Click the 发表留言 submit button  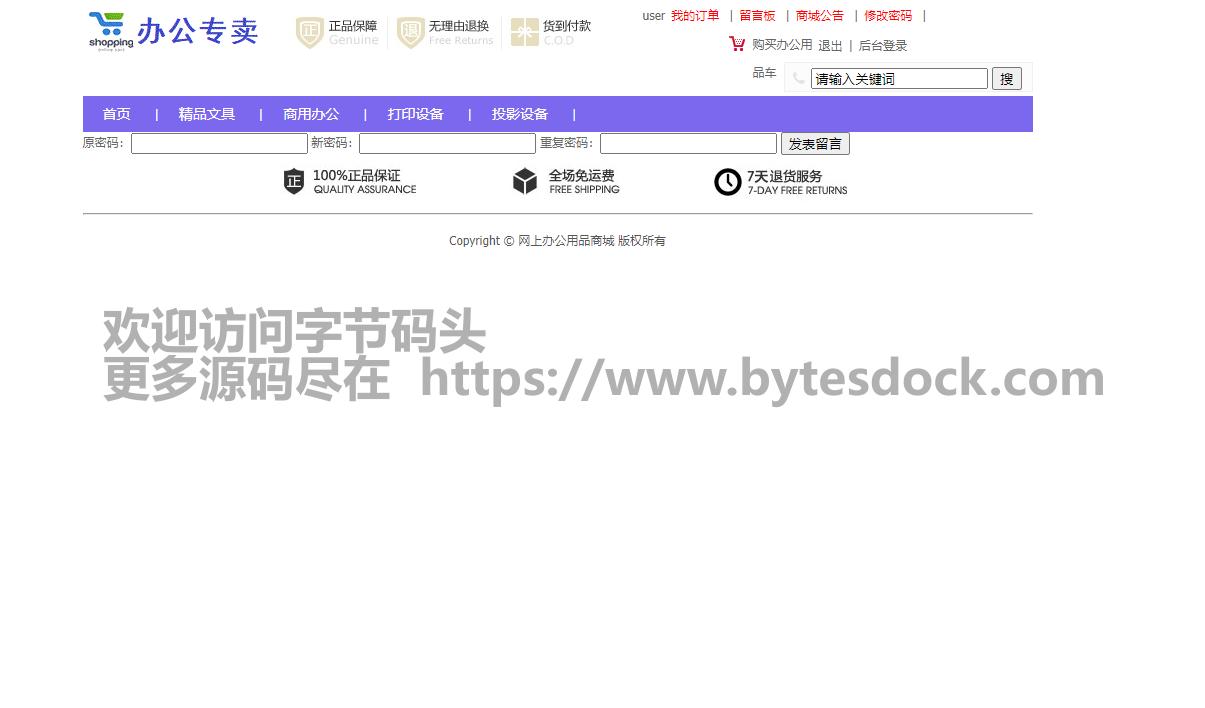(815, 144)
